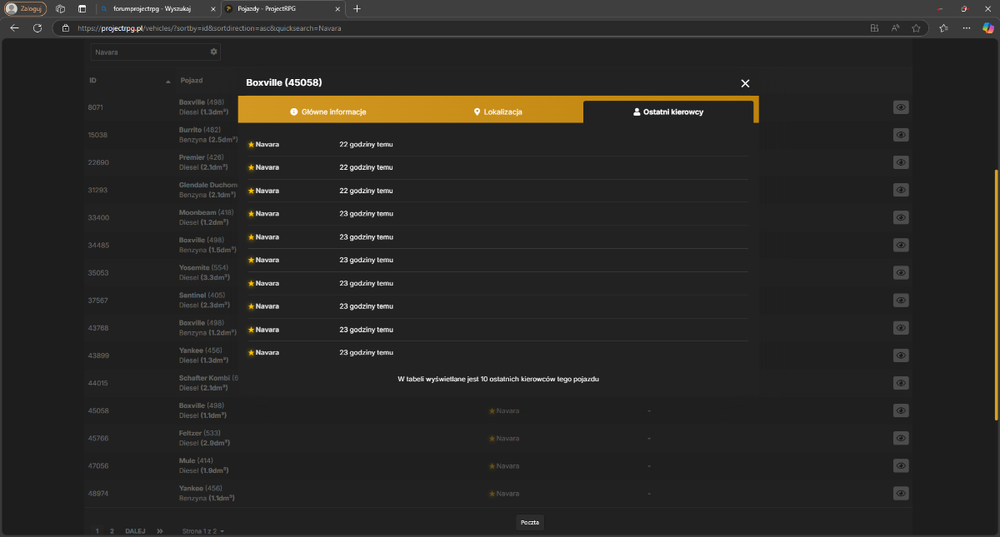Image resolution: width=1000 pixels, height=537 pixels.
Task: Toggle eye icon for vehicle 33400
Action: [x=901, y=217]
